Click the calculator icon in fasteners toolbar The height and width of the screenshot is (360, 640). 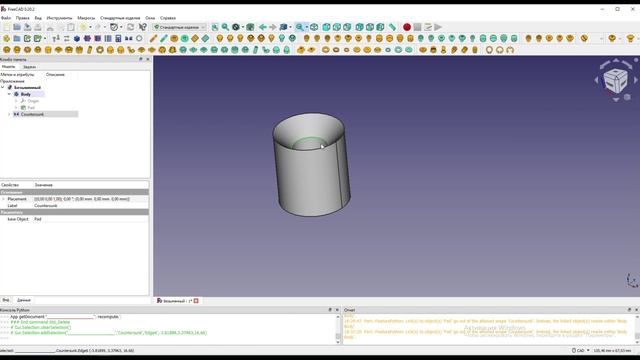click(118, 38)
